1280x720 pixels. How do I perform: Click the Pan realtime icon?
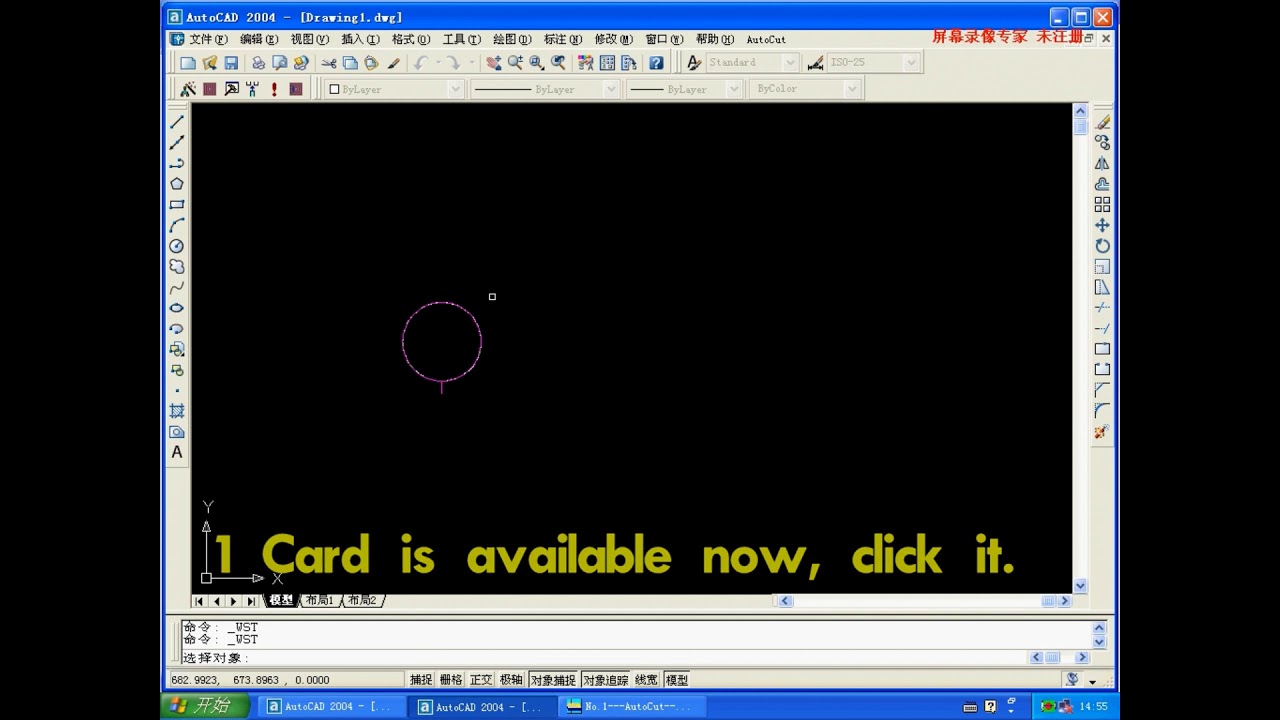(x=493, y=63)
